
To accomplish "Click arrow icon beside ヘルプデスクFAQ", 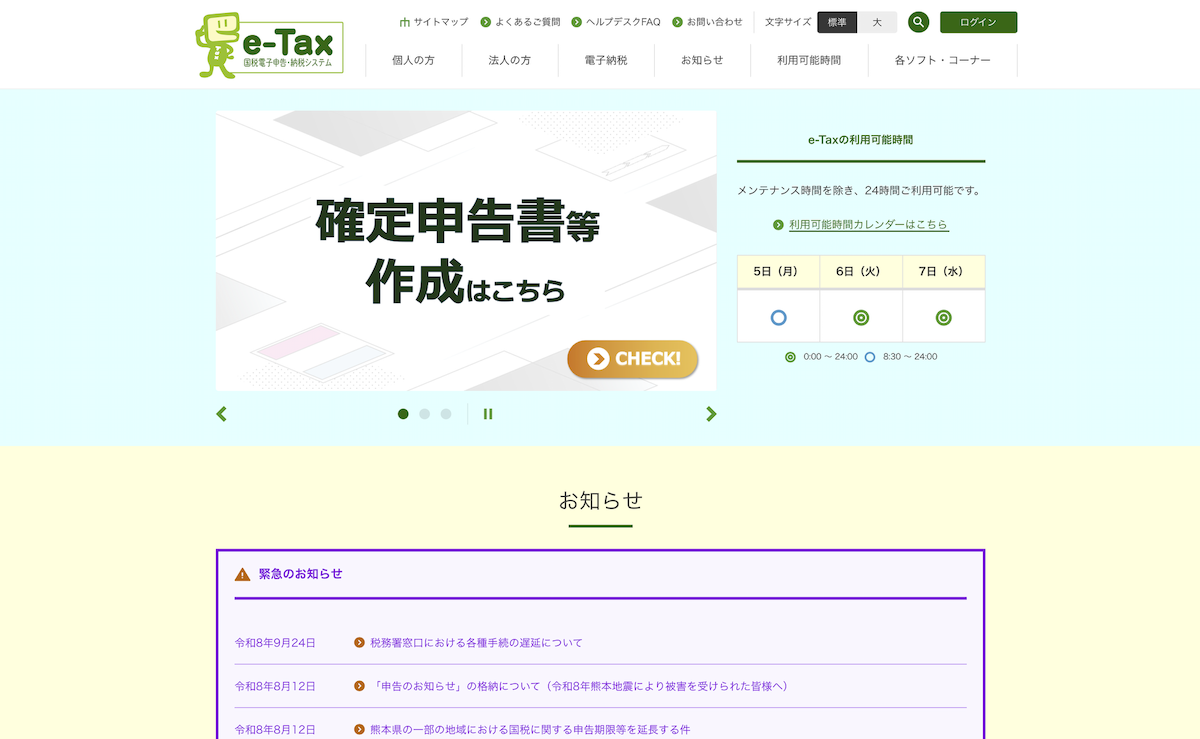I will [577, 22].
